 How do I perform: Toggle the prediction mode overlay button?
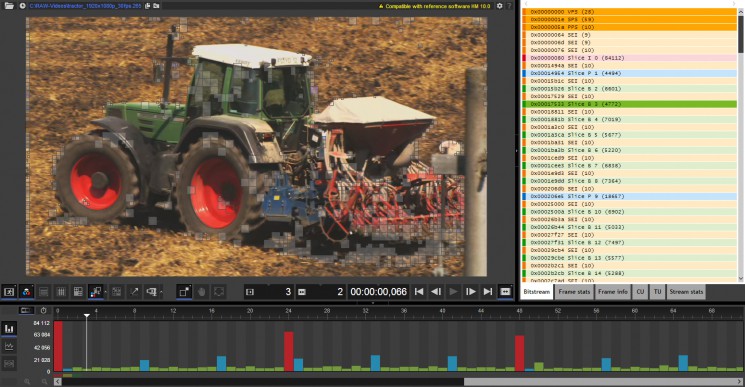coord(96,292)
